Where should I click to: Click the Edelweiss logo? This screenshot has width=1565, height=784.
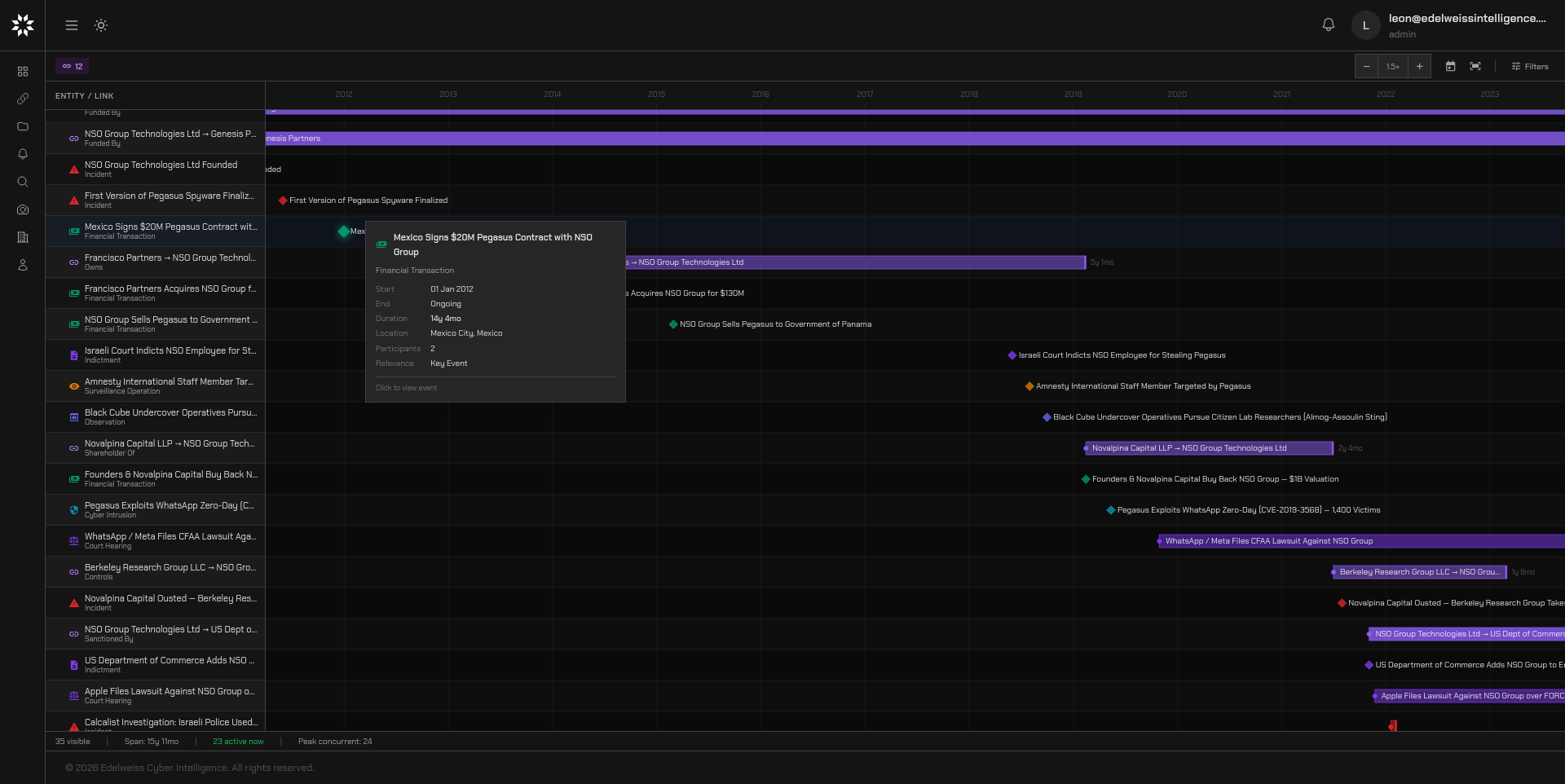click(23, 25)
